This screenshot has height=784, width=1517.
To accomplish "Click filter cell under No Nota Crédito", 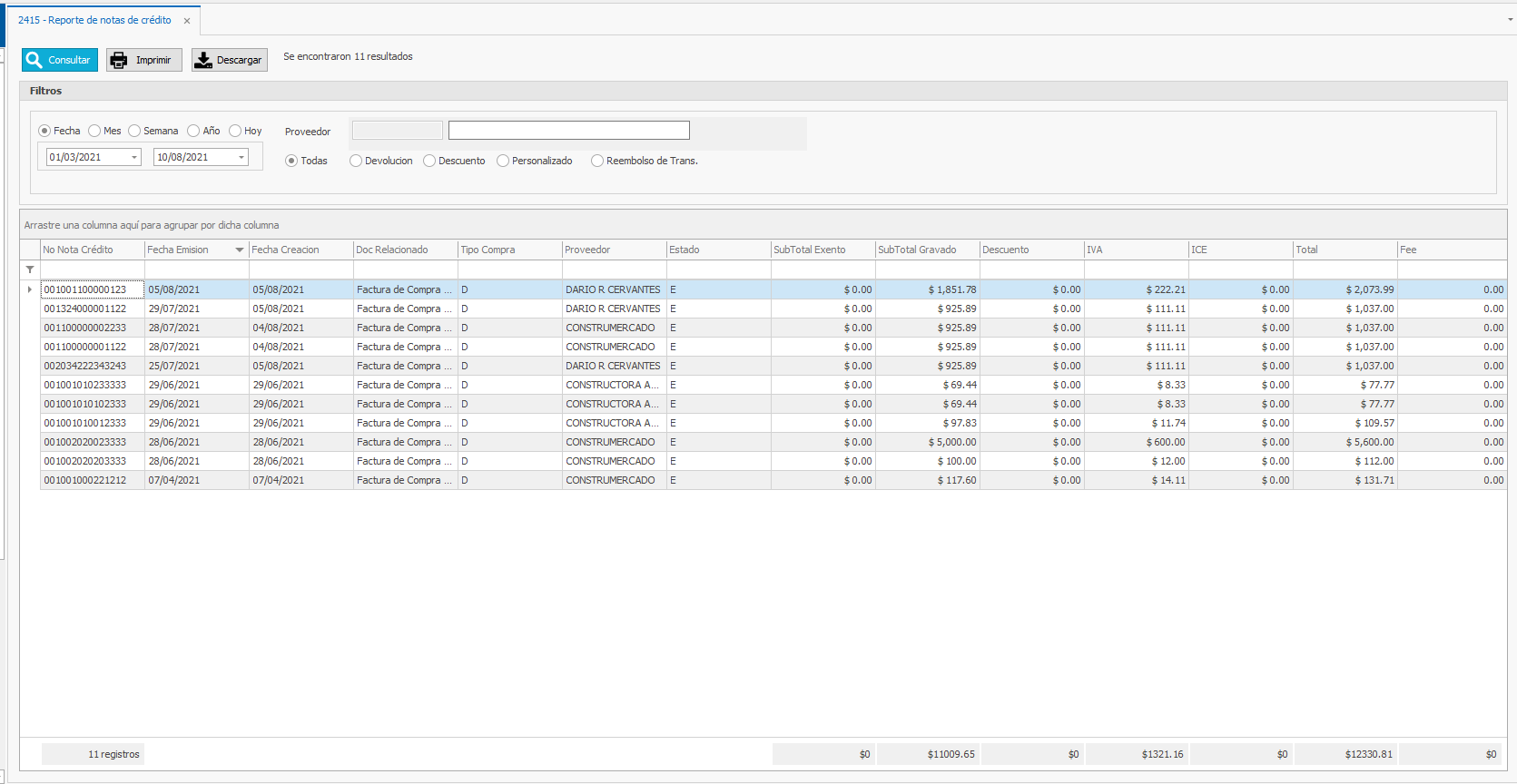I will pyautogui.click(x=92, y=269).
